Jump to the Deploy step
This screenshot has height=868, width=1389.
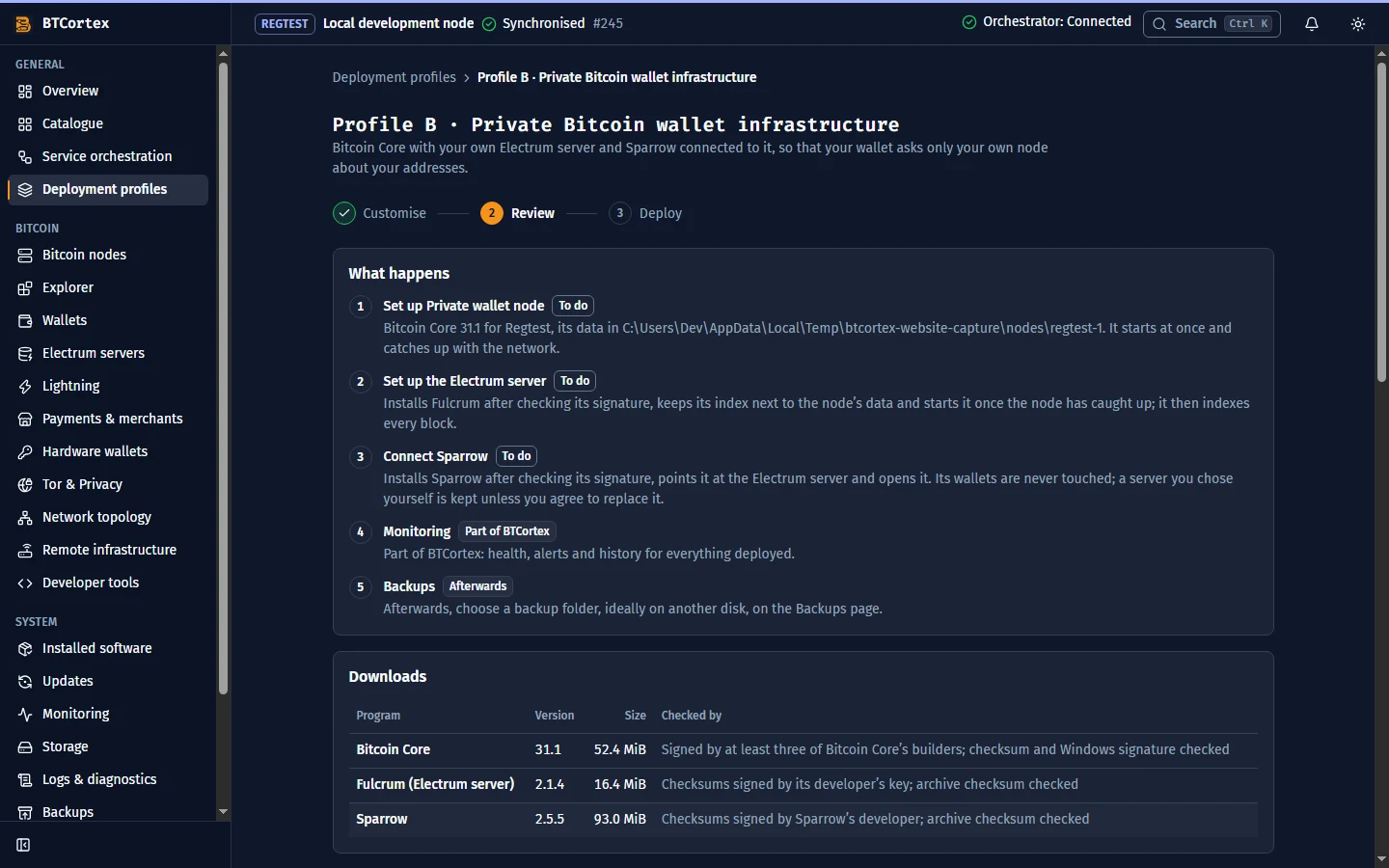[645, 213]
